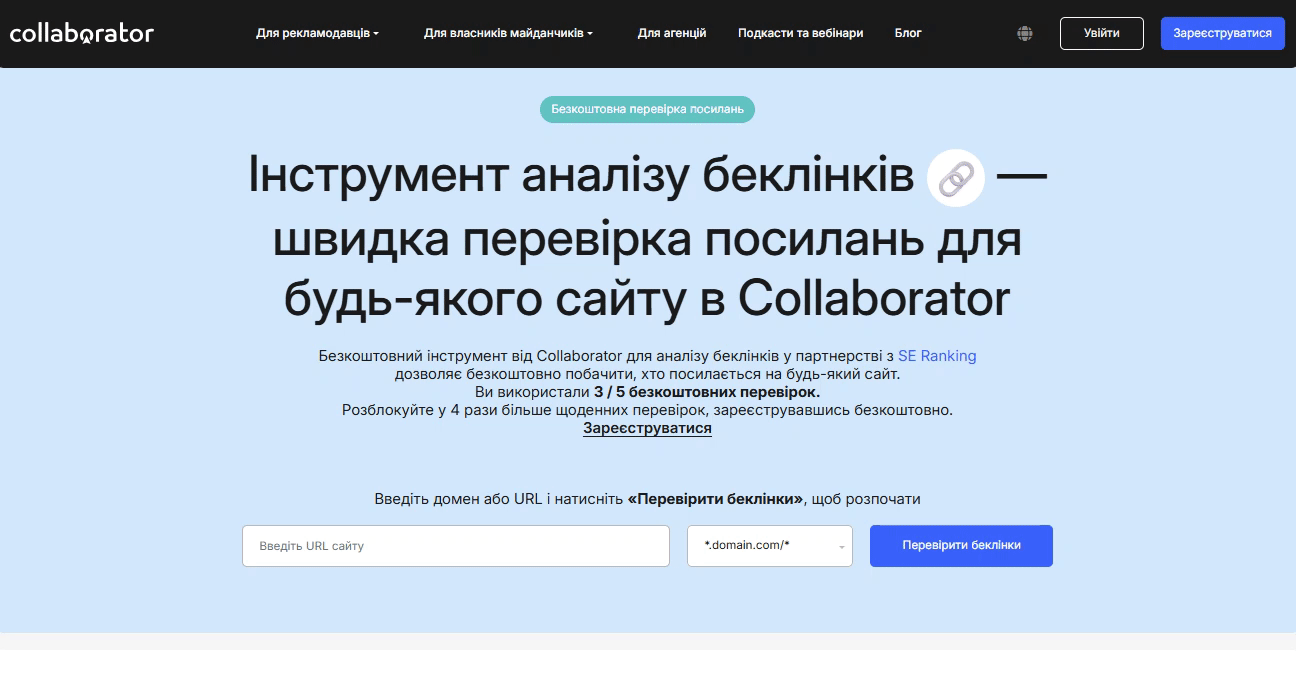Expand the Для власників майданчиків menu
This screenshot has height=694, width=1296.
pos(508,33)
